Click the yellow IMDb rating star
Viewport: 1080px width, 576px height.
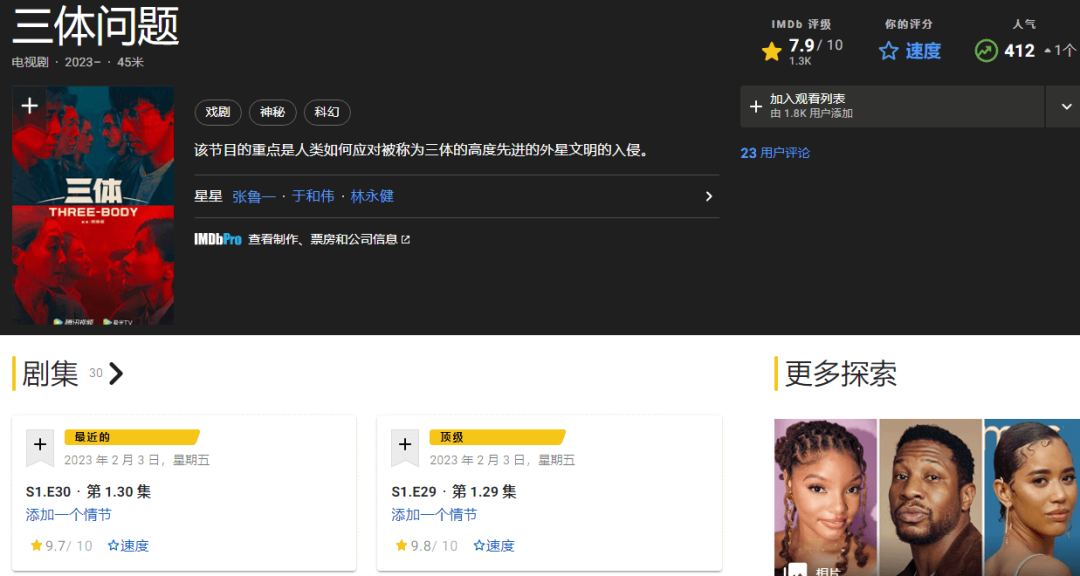click(771, 51)
